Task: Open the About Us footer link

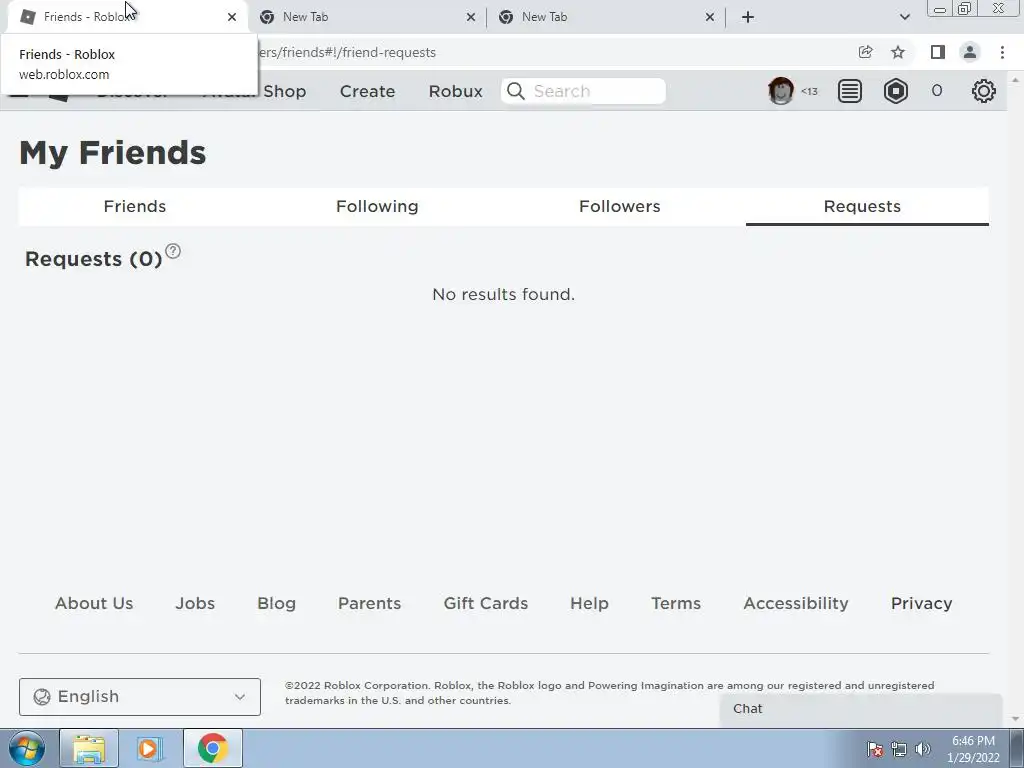Action: tap(94, 603)
